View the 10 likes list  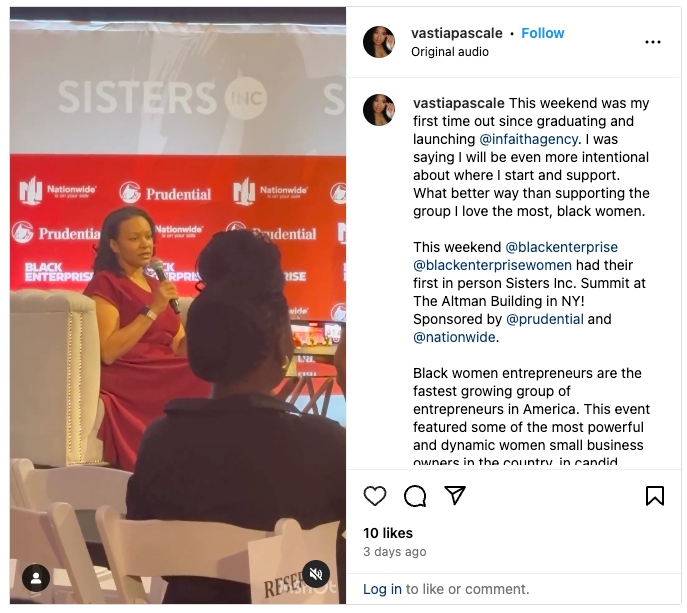click(388, 533)
